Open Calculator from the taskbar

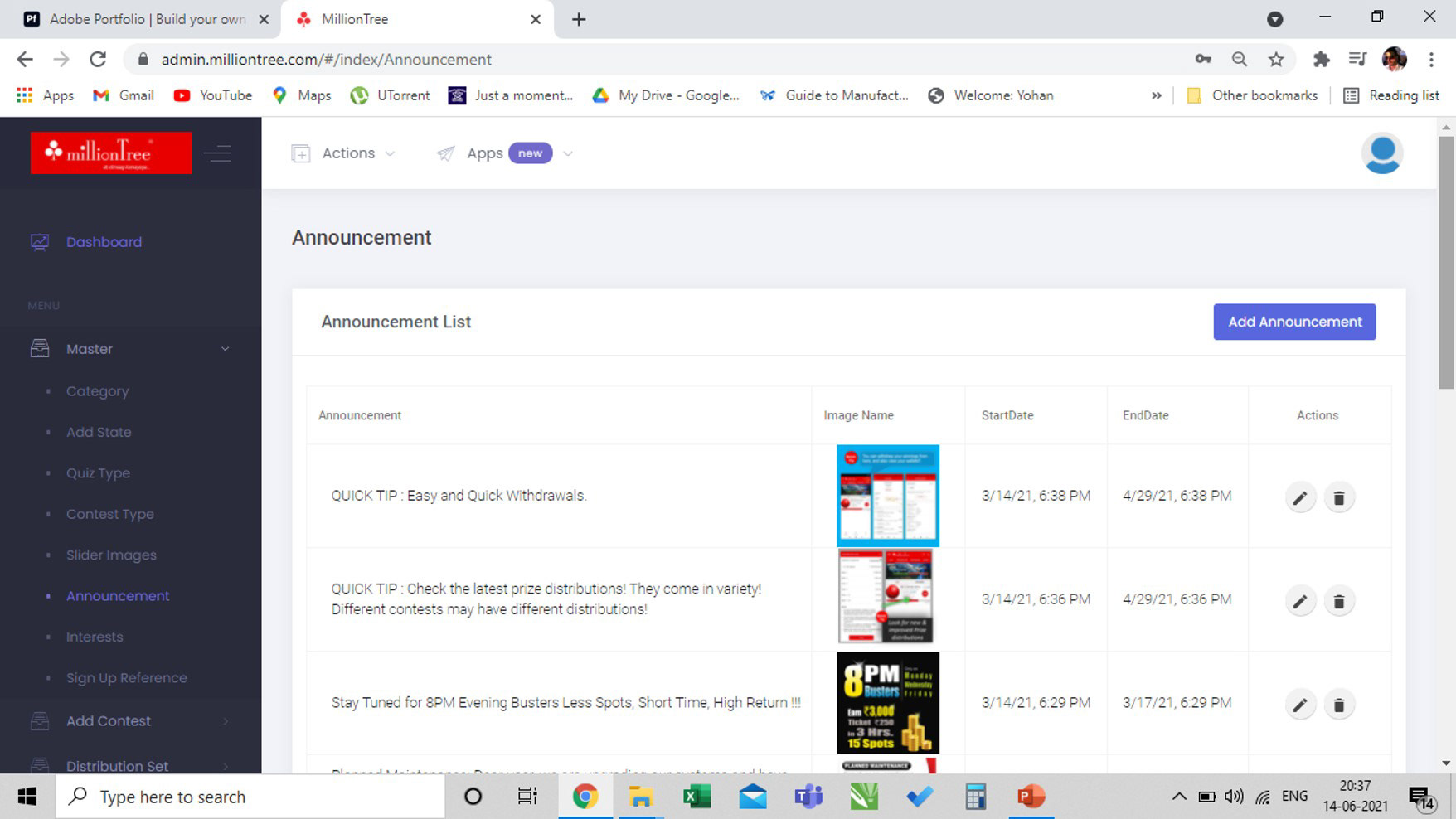[x=975, y=797]
